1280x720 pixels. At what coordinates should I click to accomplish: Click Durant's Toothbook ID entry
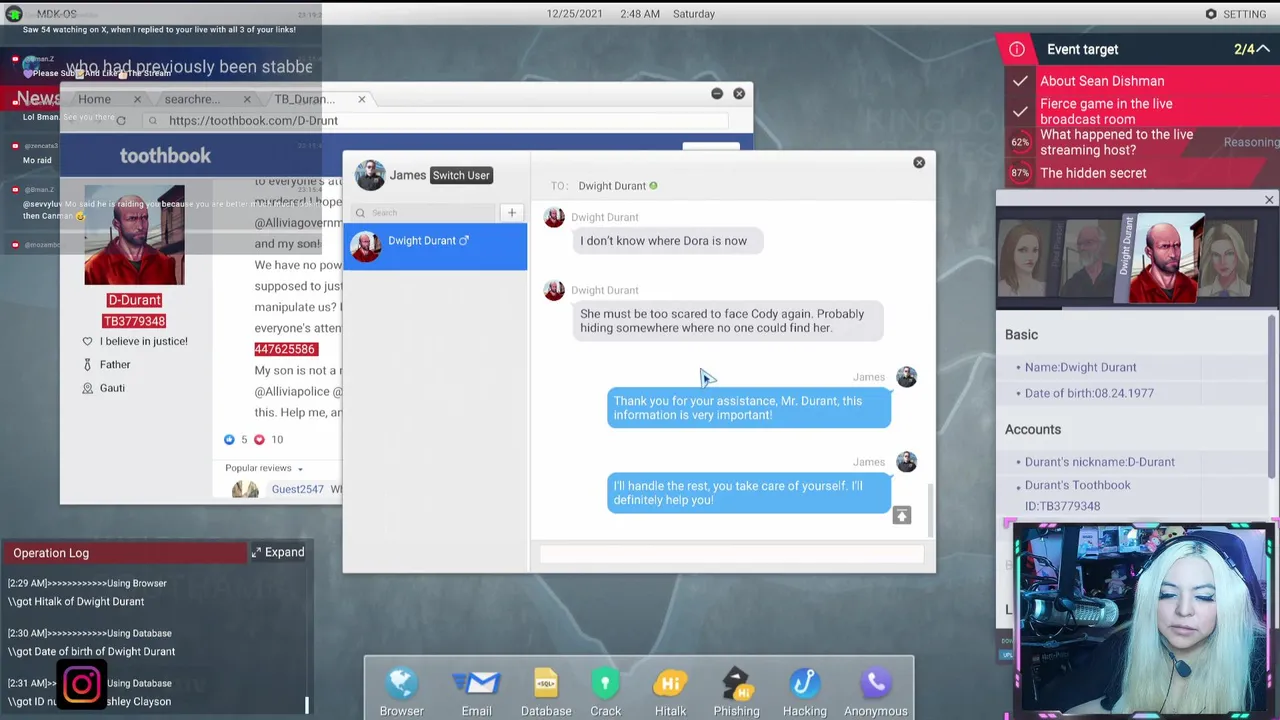(1077, 495)
